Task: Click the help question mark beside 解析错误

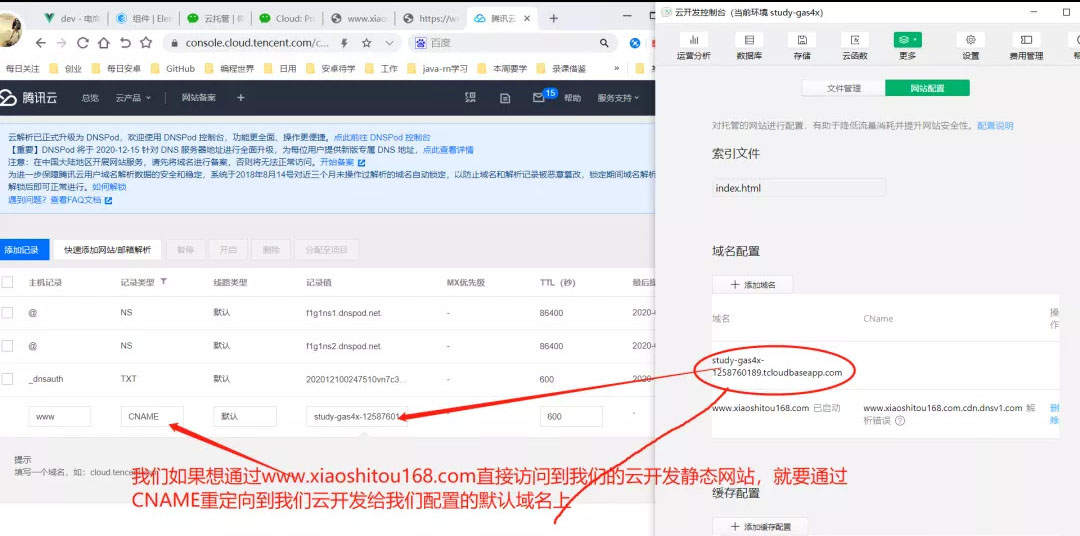Action: coord(900,420)
